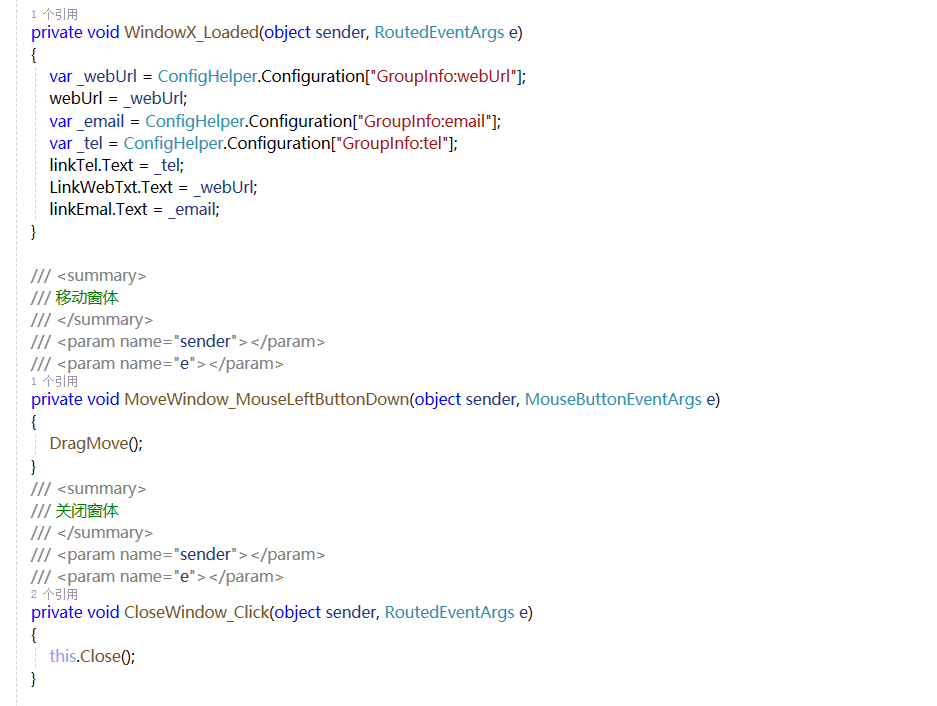Screen dimensions: 937x706
Task: Select RoutedEventArgs in CloseWindow_Click signature
Action: click(x=449, y=613)
